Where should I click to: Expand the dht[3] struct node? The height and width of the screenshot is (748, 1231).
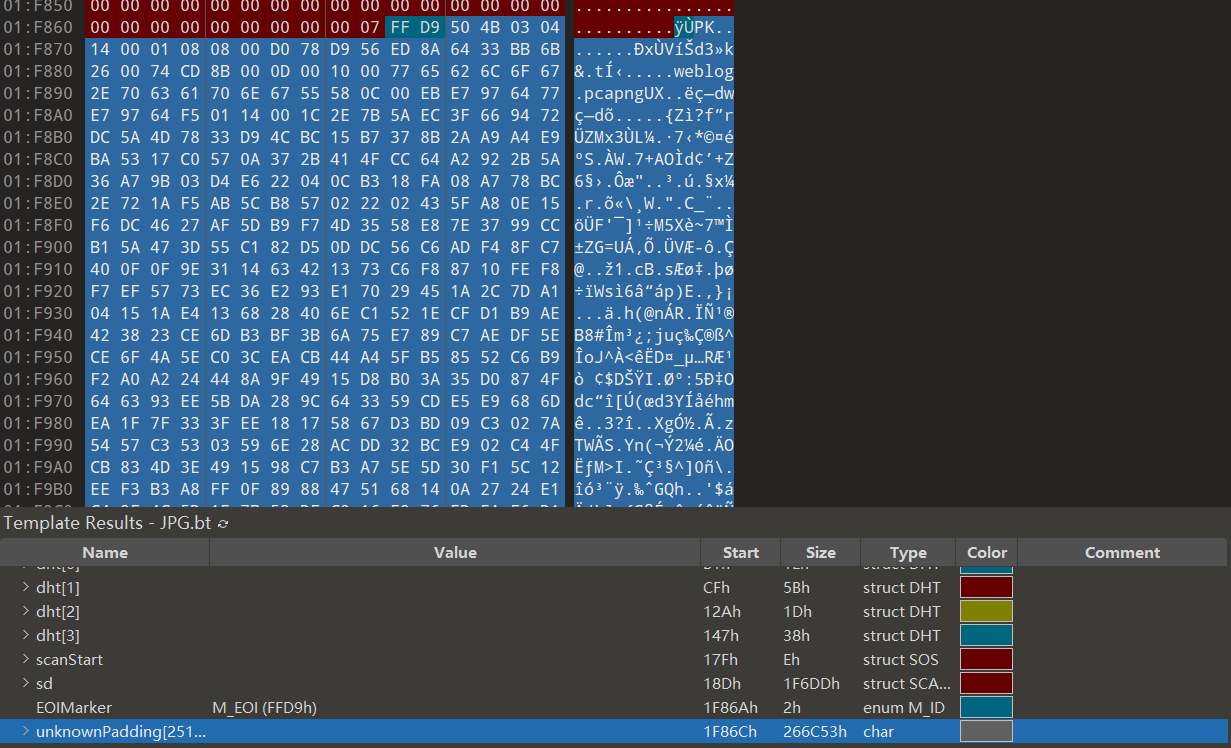coord(26,636)
